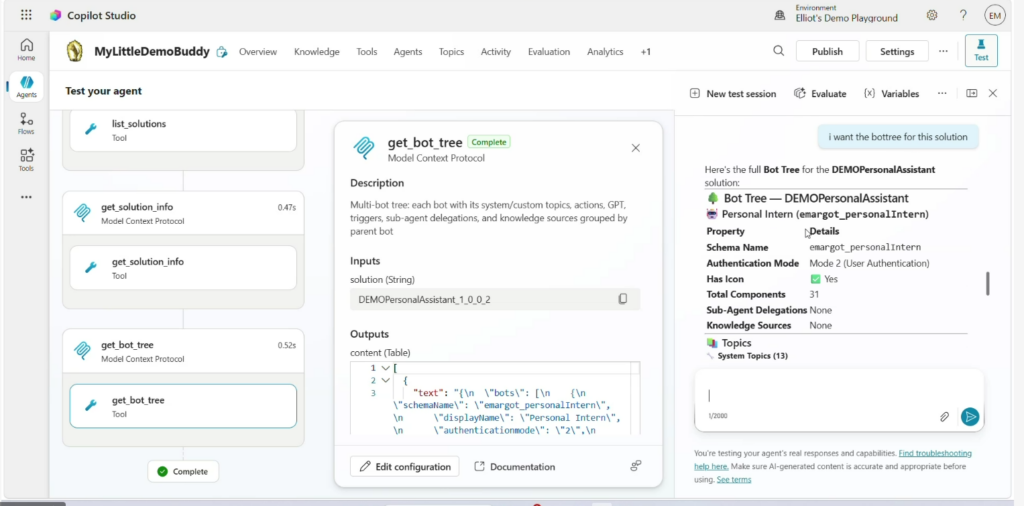
Task: Open the Analytics tab
Action: coord(605,52)
